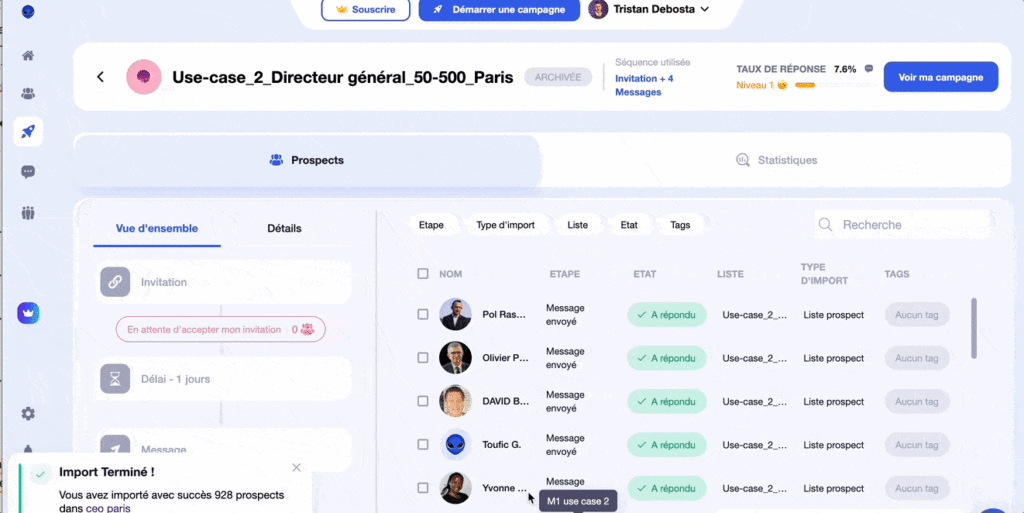Image resolution: width=1024 pixels, height=513 pixels.
Task: Click the Voir ma campagne button
Action: [940, 77]
